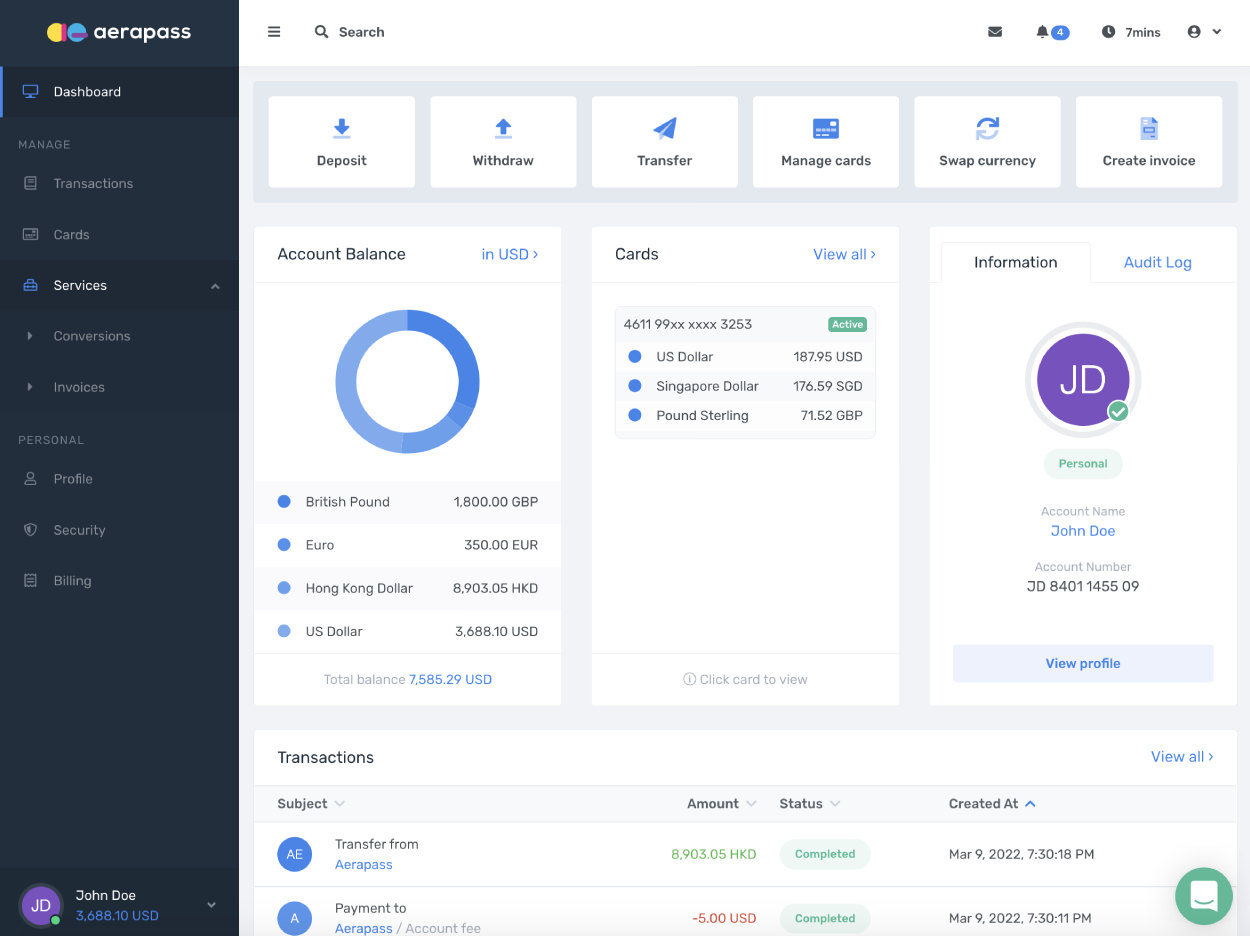Open notifications bell with badge 4
This screenshot has width=1250, height=936.
1052,32
